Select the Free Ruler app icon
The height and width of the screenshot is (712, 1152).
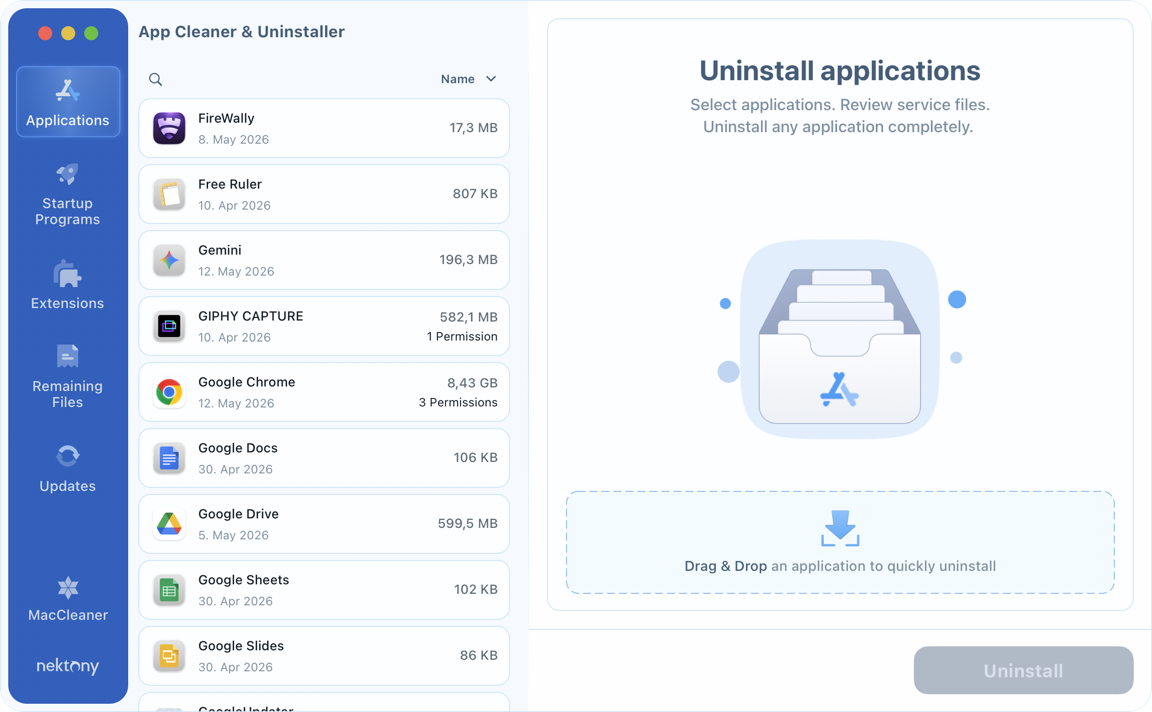click(x=169, y=194)
